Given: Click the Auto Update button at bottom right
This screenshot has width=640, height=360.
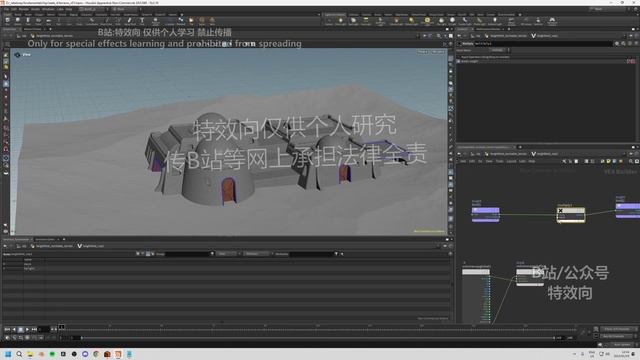Looking at the screenshot, I should click(x=622, y=344).
